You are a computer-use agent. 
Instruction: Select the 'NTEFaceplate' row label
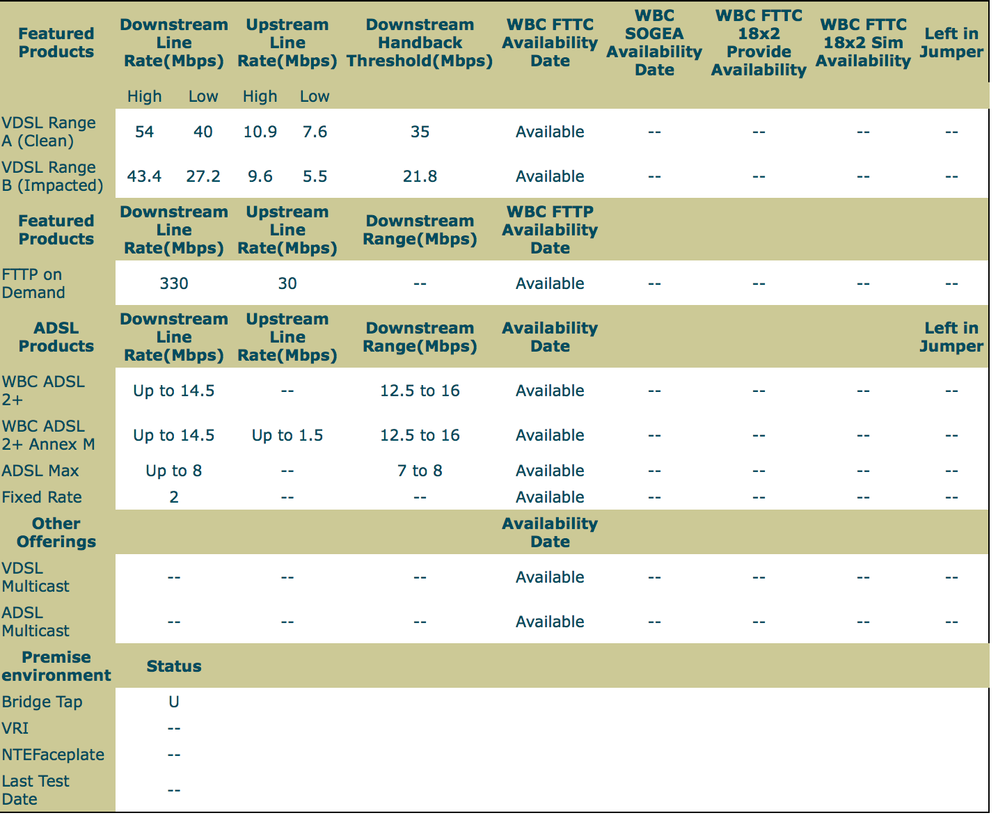click(x=53, y=755)
